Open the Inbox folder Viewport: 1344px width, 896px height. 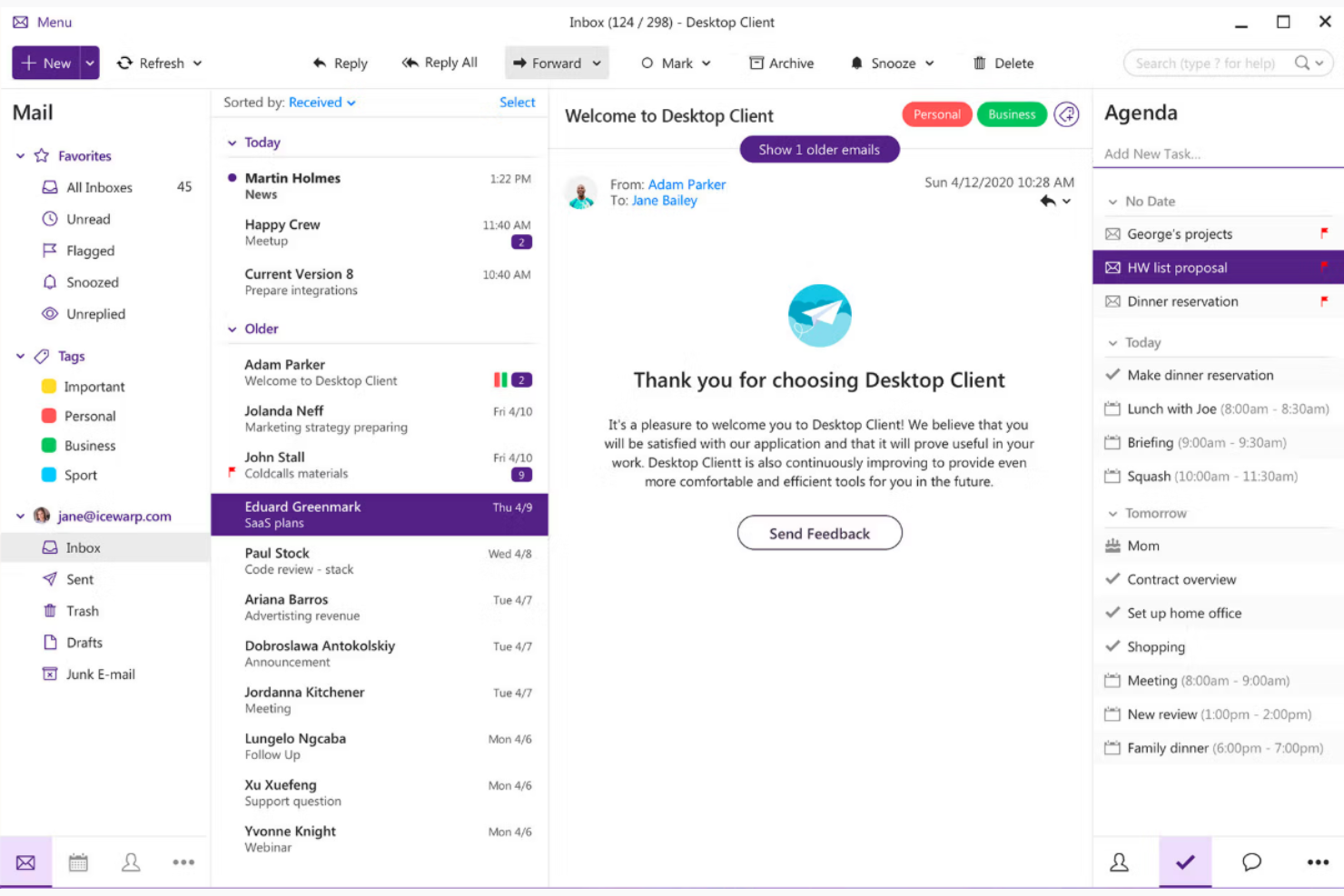105,547
